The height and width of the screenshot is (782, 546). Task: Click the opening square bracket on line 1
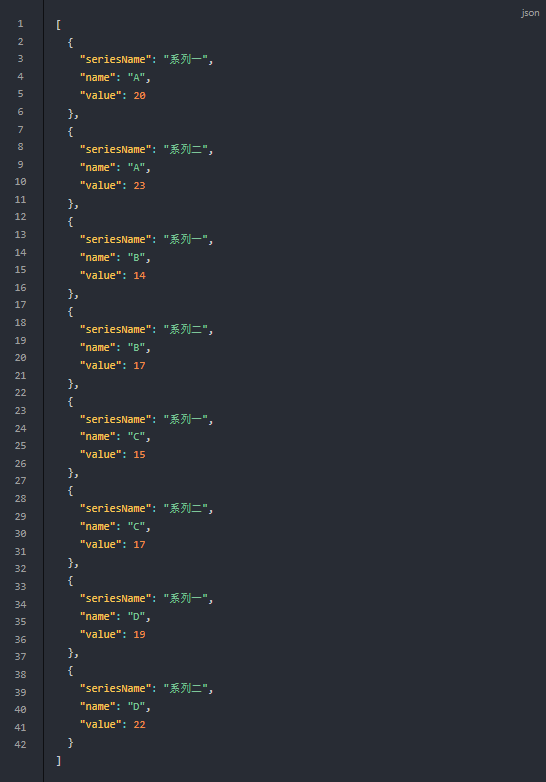[x=59, y=24]
